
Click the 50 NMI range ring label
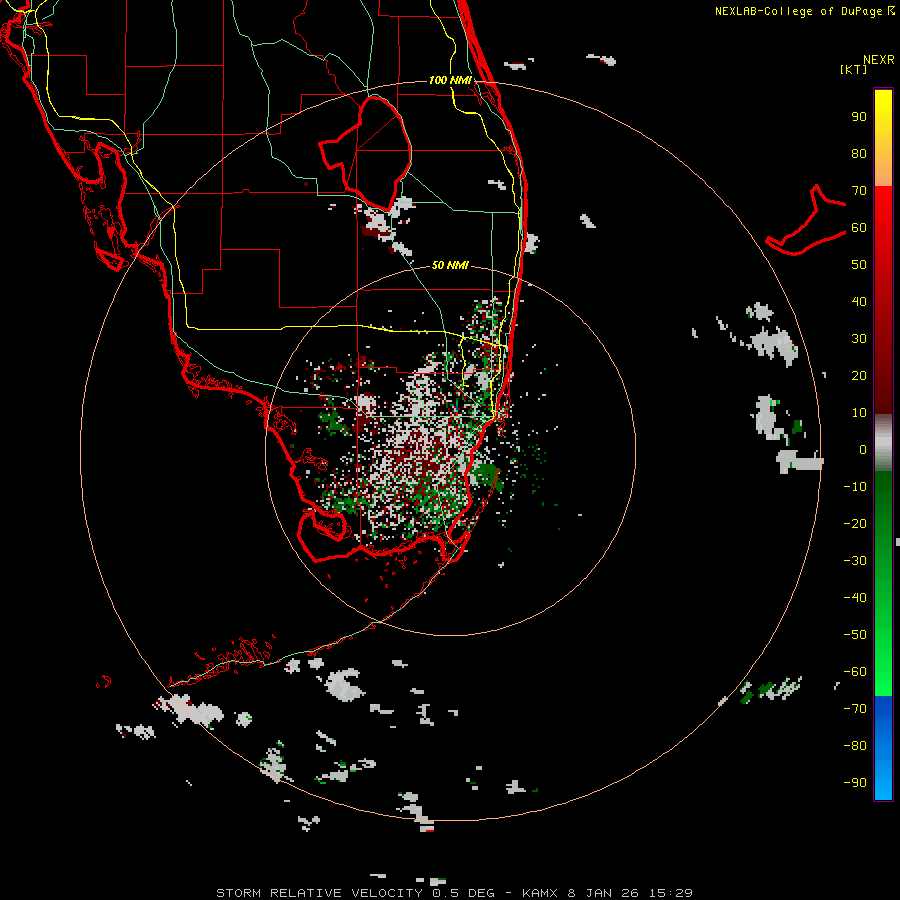pyautogui.click(x=450, y=265)
